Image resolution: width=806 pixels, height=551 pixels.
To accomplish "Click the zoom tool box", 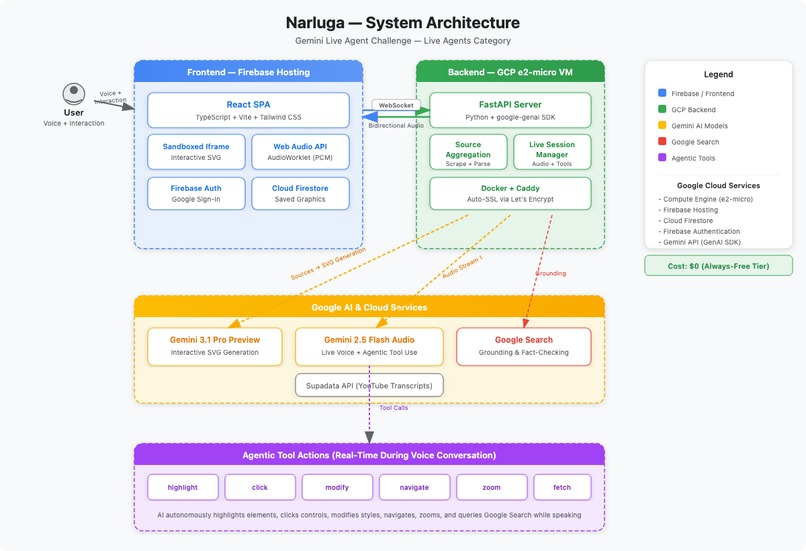I will [x=491, y=487].
